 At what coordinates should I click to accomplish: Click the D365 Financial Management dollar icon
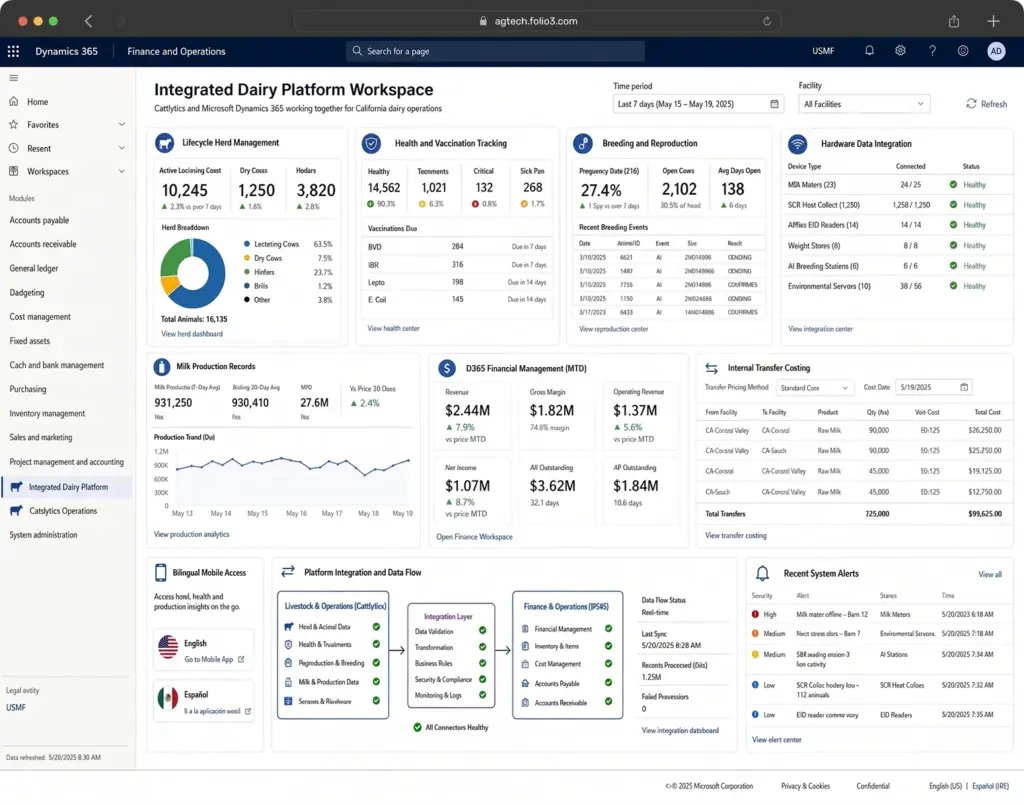(x=447, y=368)
